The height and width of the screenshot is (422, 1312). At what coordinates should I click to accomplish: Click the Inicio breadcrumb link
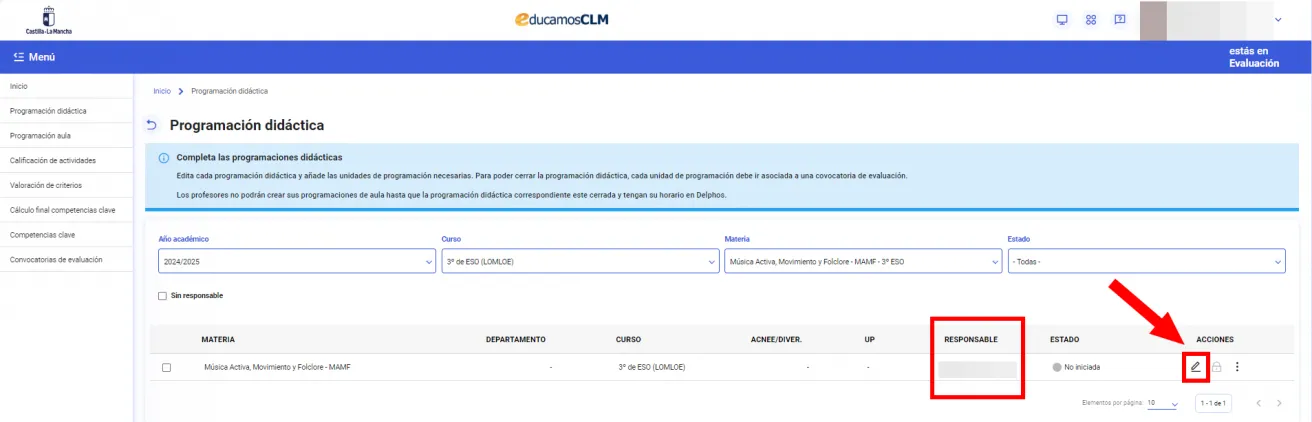point(161,91)
